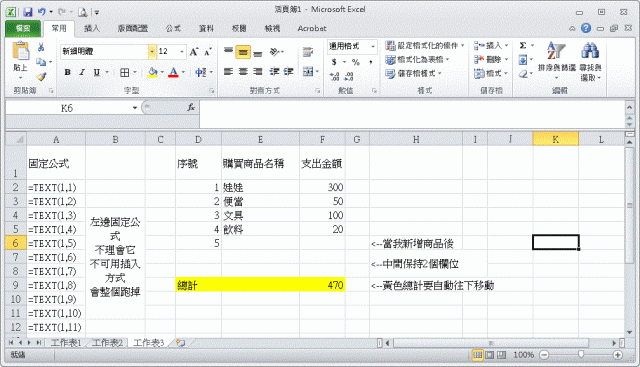Click the Insert Function fx icon

[191, 108]
